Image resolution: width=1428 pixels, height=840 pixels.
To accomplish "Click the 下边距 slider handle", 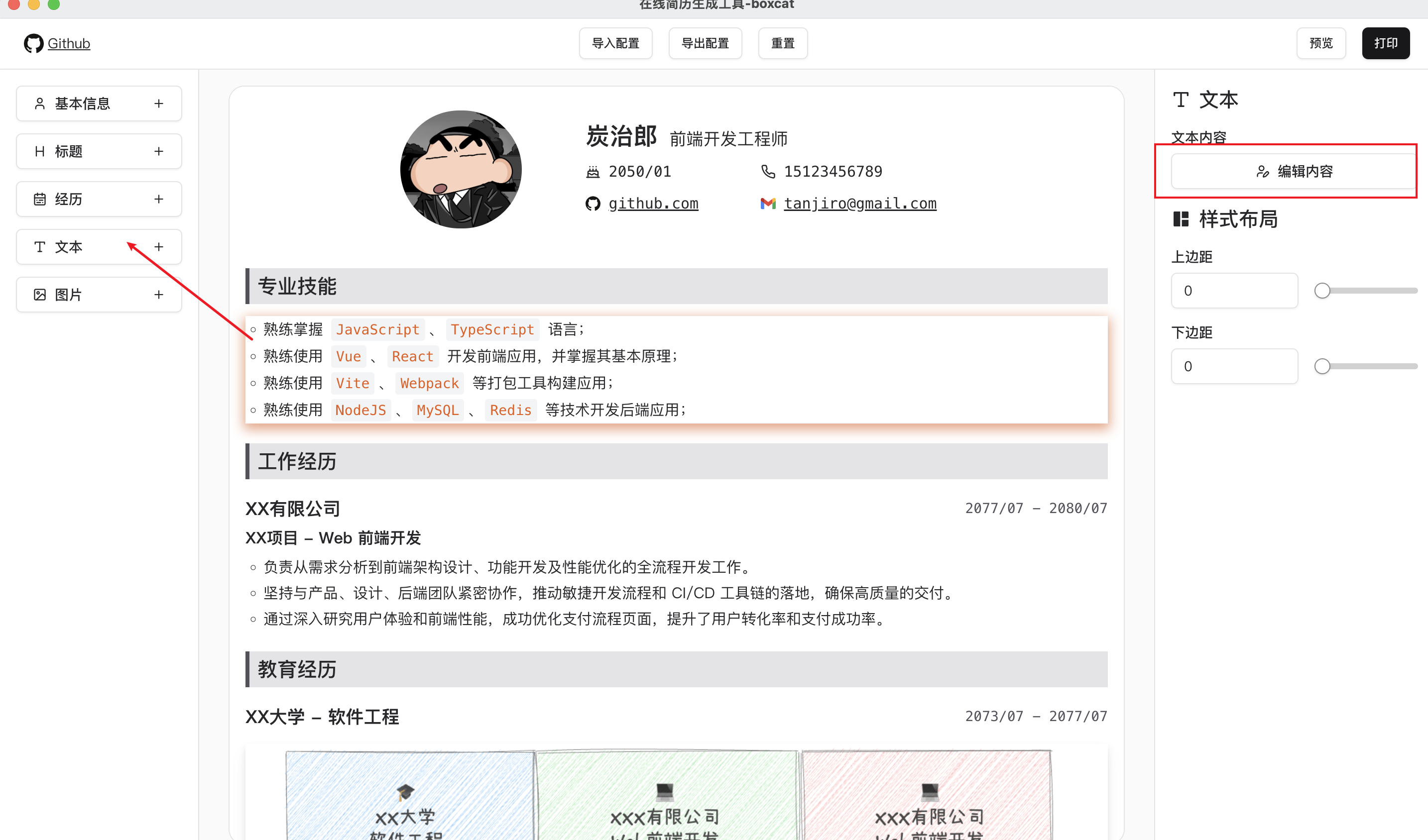I will pyautogui.click(x=1322, y=366).
